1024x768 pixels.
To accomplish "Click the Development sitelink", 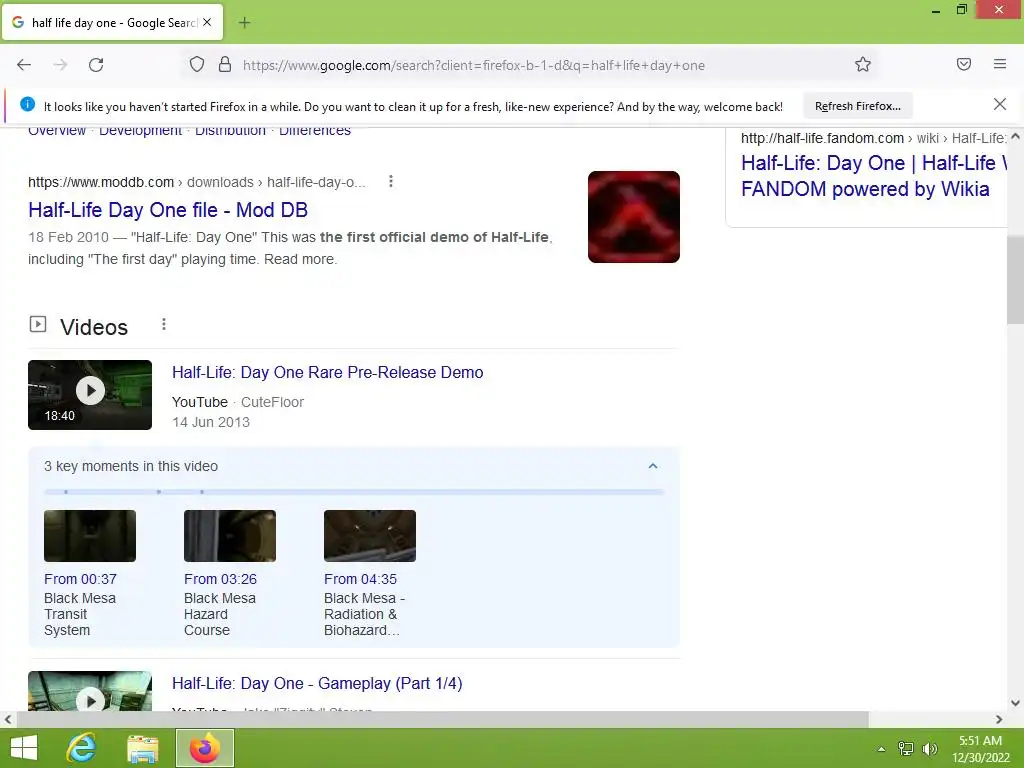I will (x=140, y=131).
